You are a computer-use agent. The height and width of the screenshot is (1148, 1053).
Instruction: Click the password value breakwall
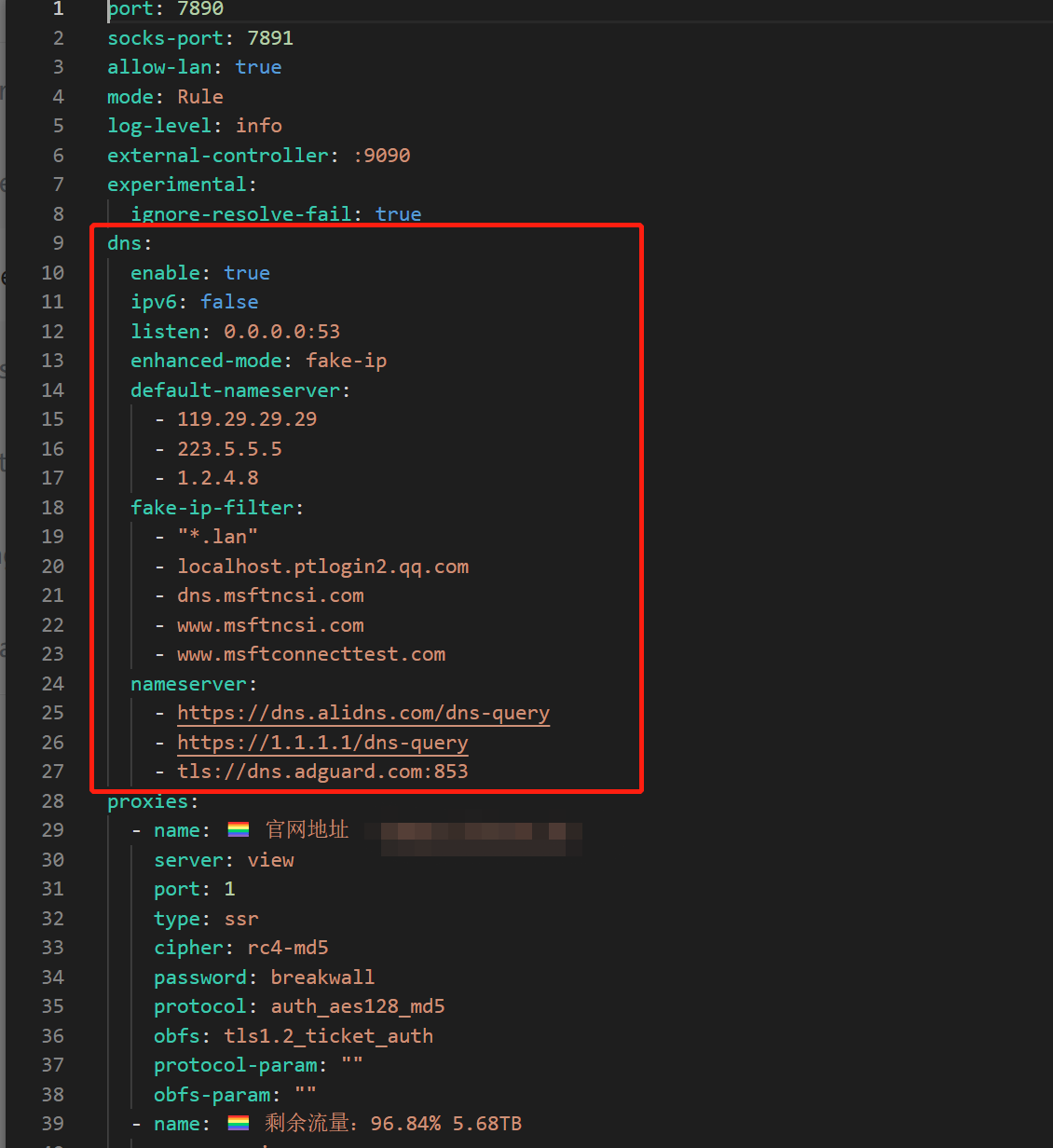(x=322, y=977)
